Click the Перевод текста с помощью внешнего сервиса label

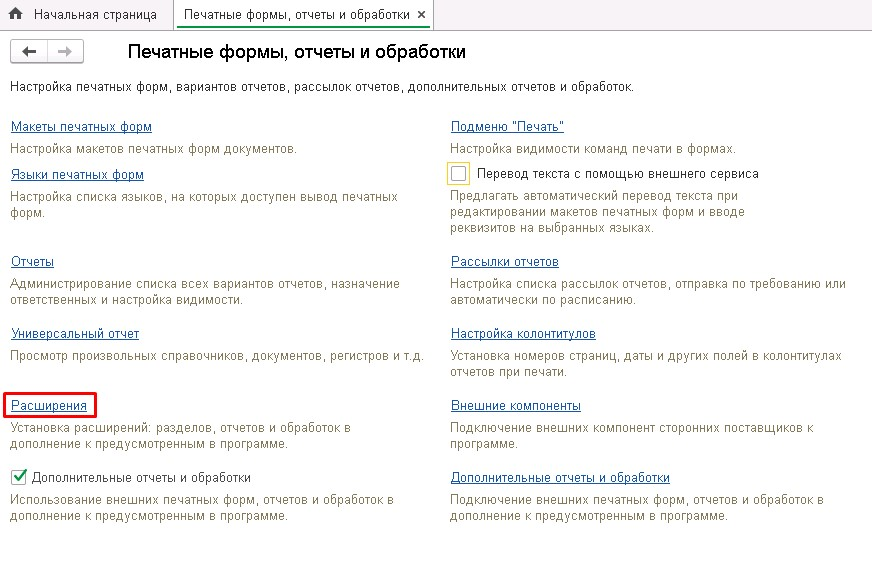[617, 174]
